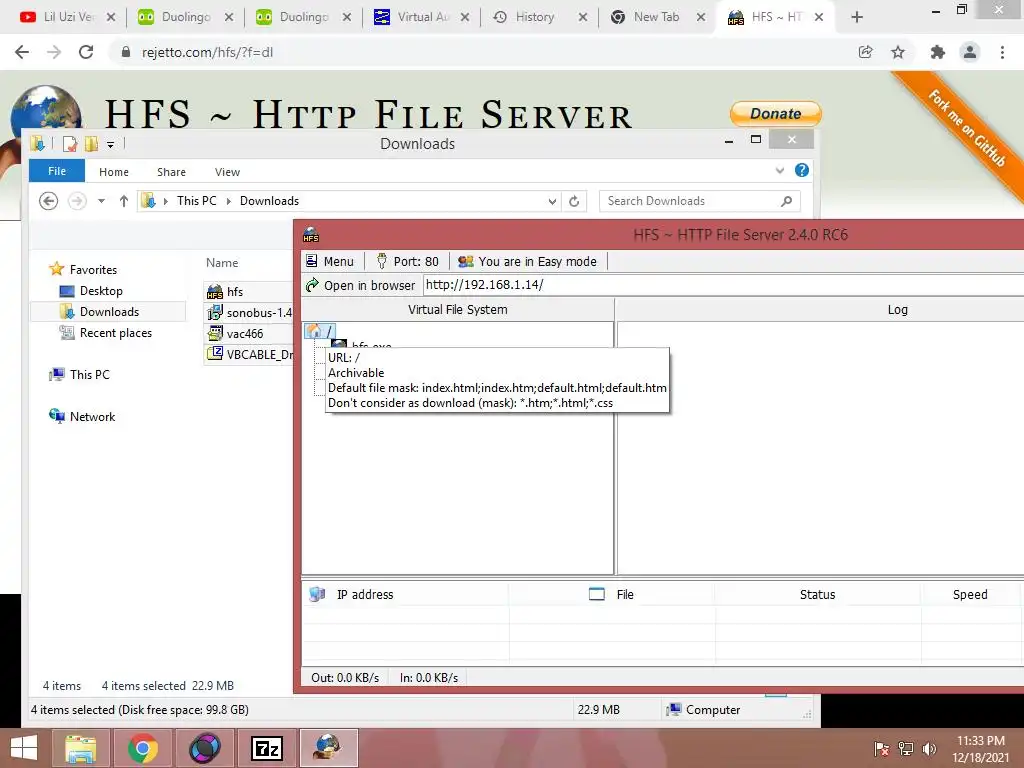
Task: Select Network in the navigation pane
Action: (x=82, y=416)
